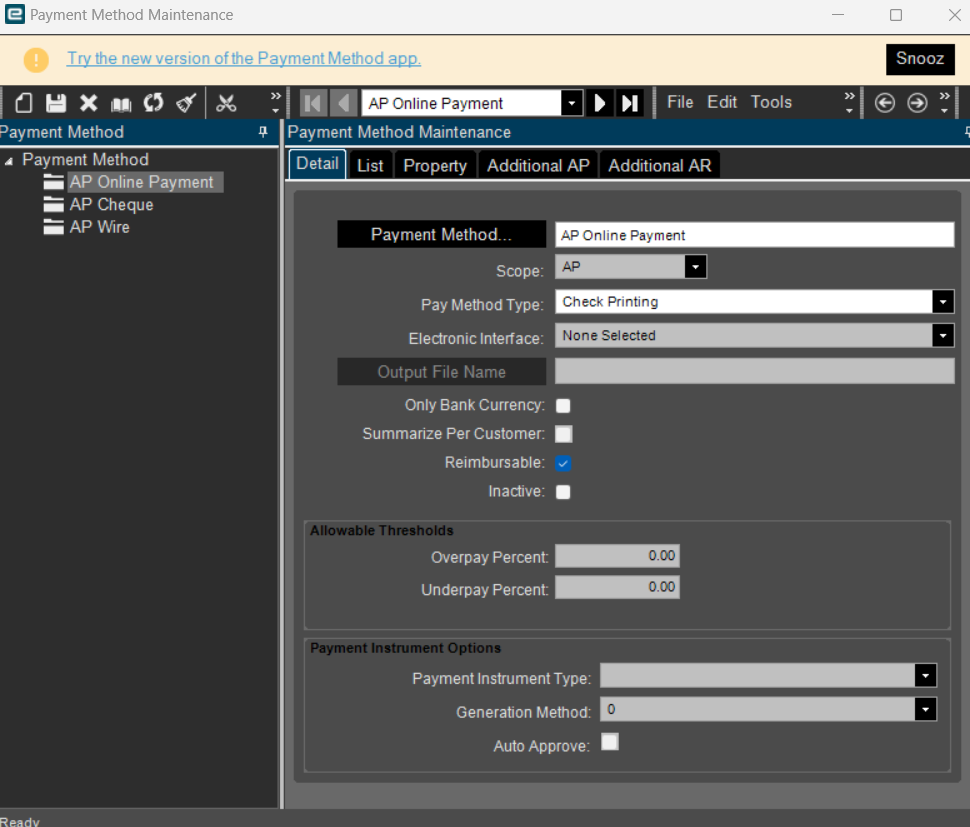Go to the next record arrow
Screen dimensions: 970x827
(x=600, y=103)
